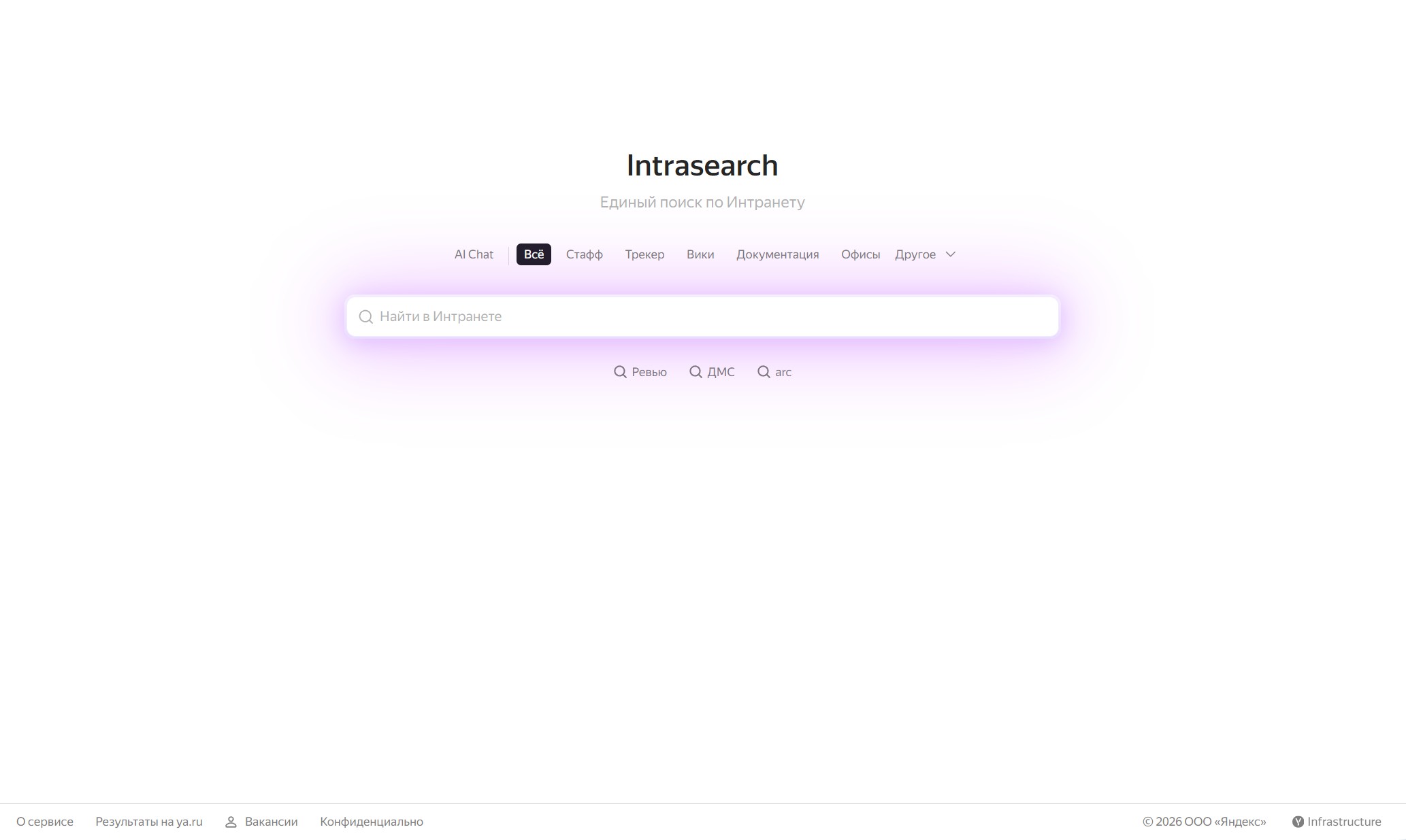Image resolution: width=1406 pixels, height=840 pixels.
Task: Click the person icon beside Вакансии
Action: 231,822
